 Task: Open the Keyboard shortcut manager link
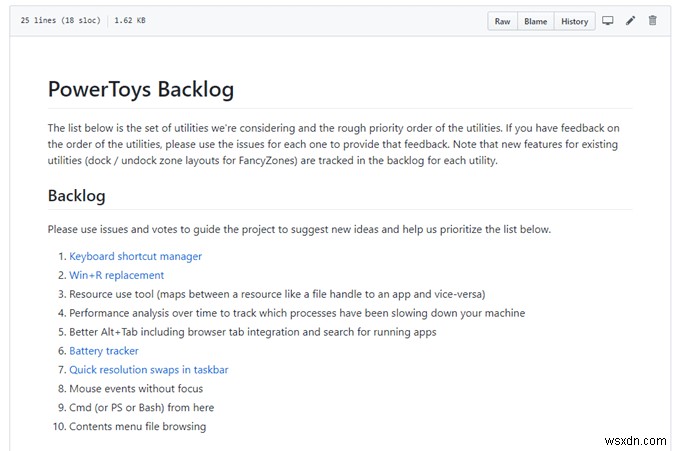[135, 256]
